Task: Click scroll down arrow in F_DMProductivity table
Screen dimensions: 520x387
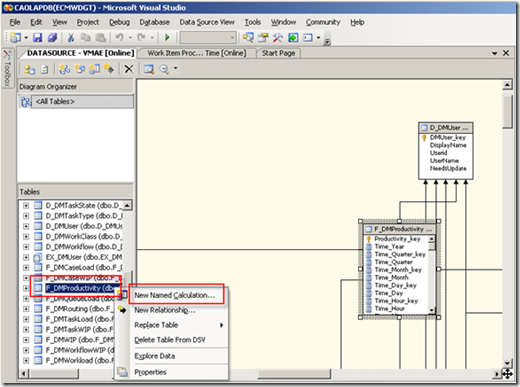Action: (x=432, y=310)
